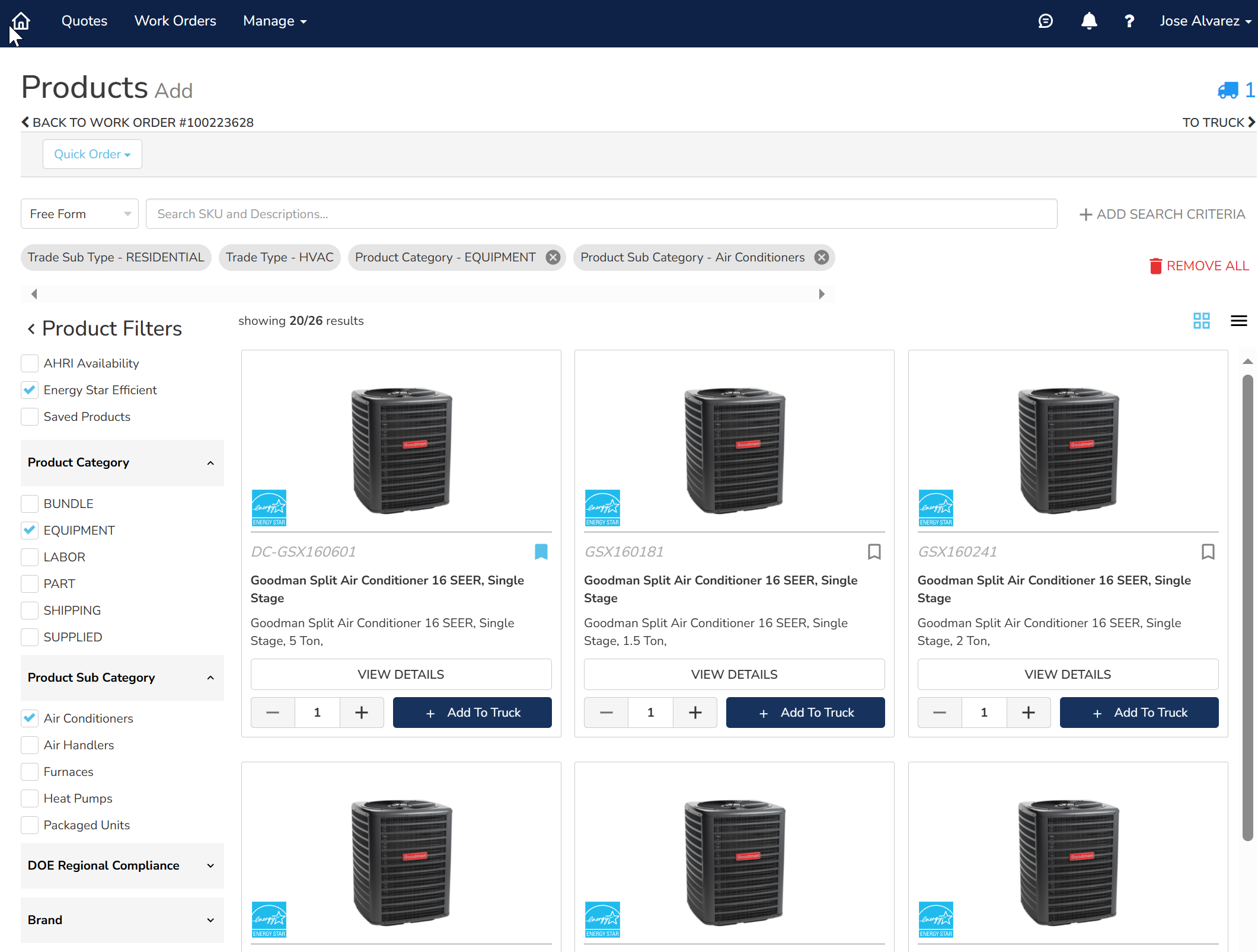View details for GSX160181
1258x952 pixels.
tap(734, 675)
